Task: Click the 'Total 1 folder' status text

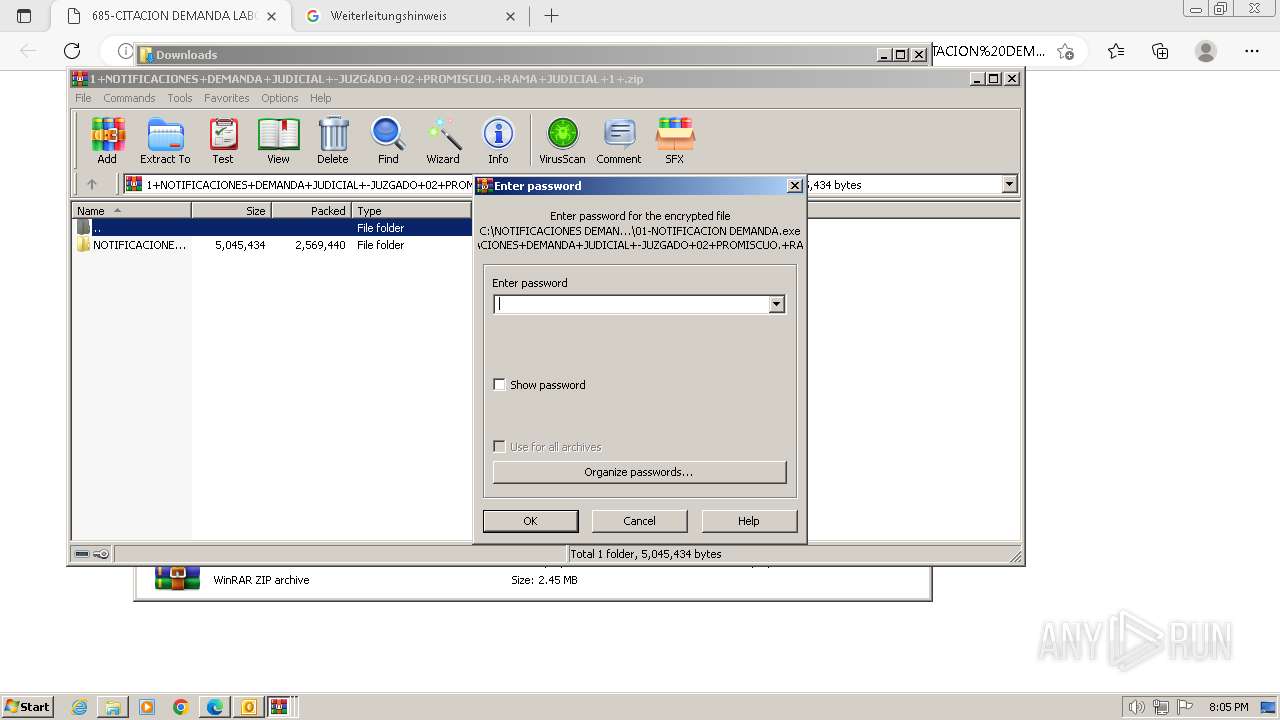Action: (645, 554)
